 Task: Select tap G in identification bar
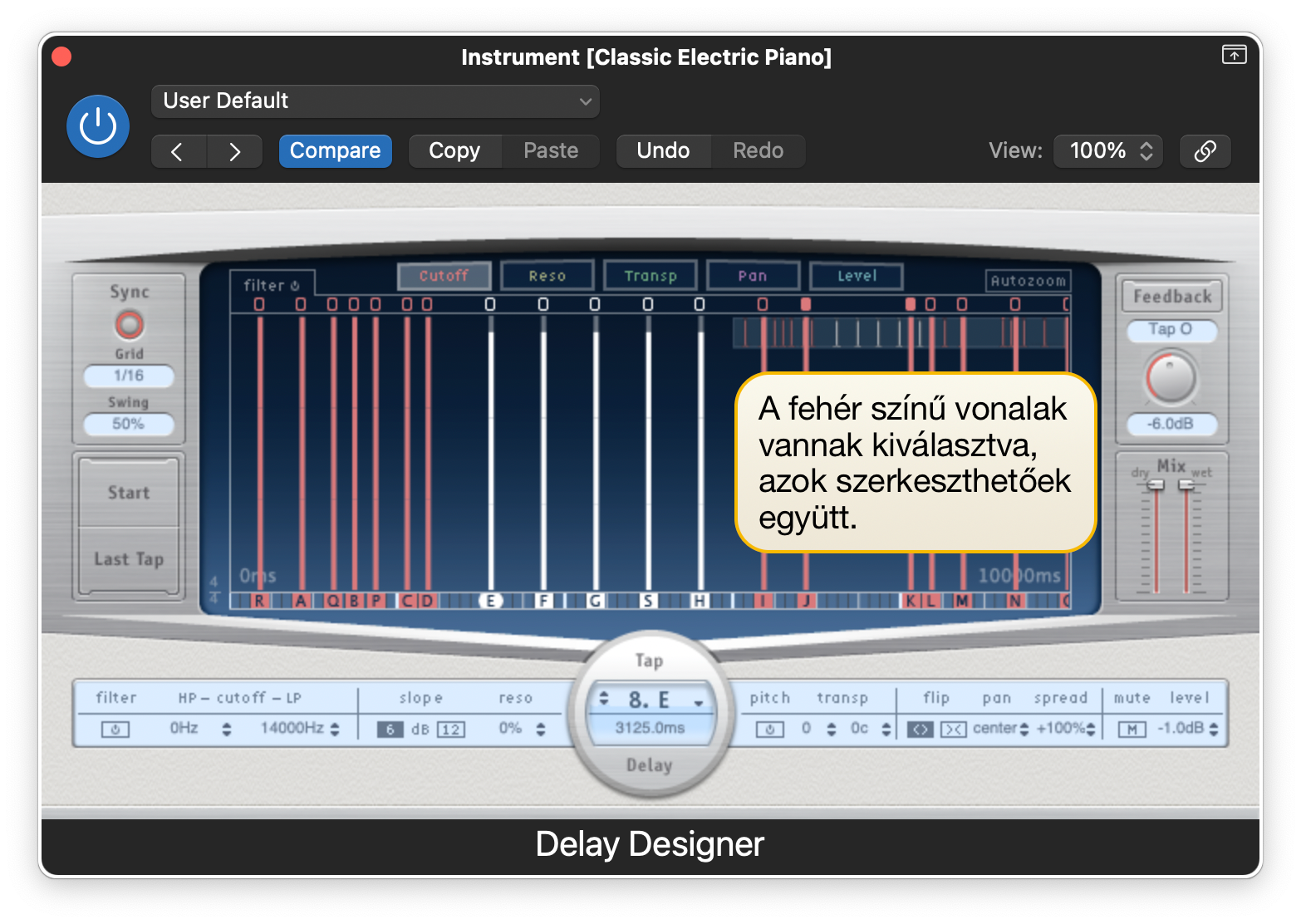596,600
